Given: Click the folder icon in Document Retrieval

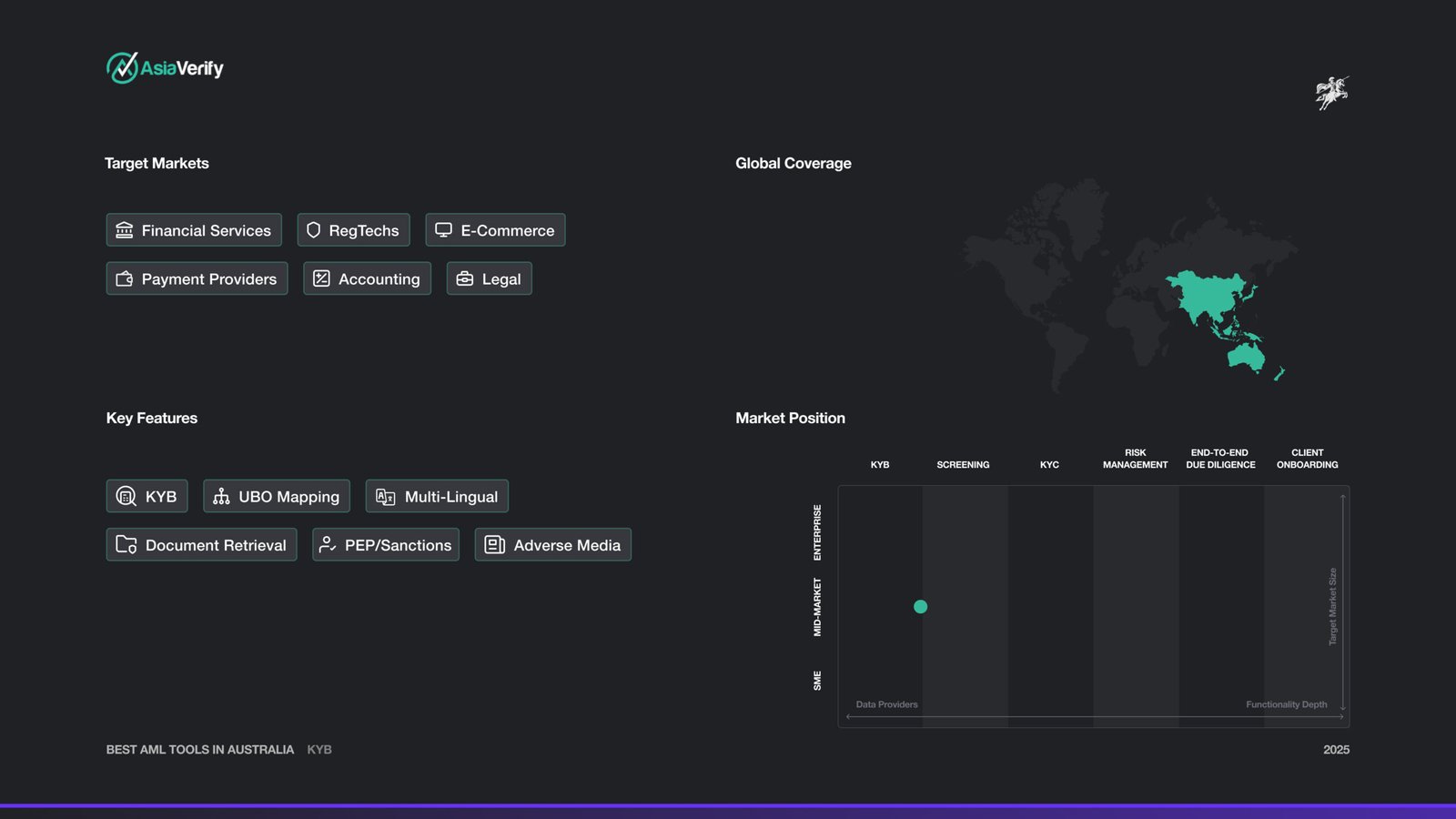Looking at the screenshot, I should coord(126,544).
